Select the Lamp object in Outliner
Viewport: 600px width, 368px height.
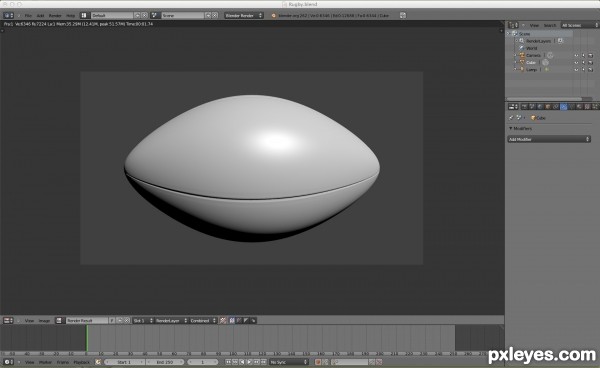(x=531, y=70)
